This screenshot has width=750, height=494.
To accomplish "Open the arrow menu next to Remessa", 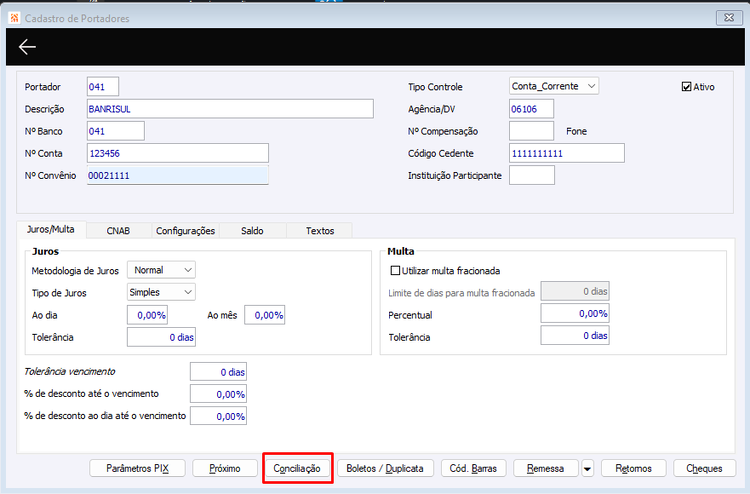I will coord(587,469).
